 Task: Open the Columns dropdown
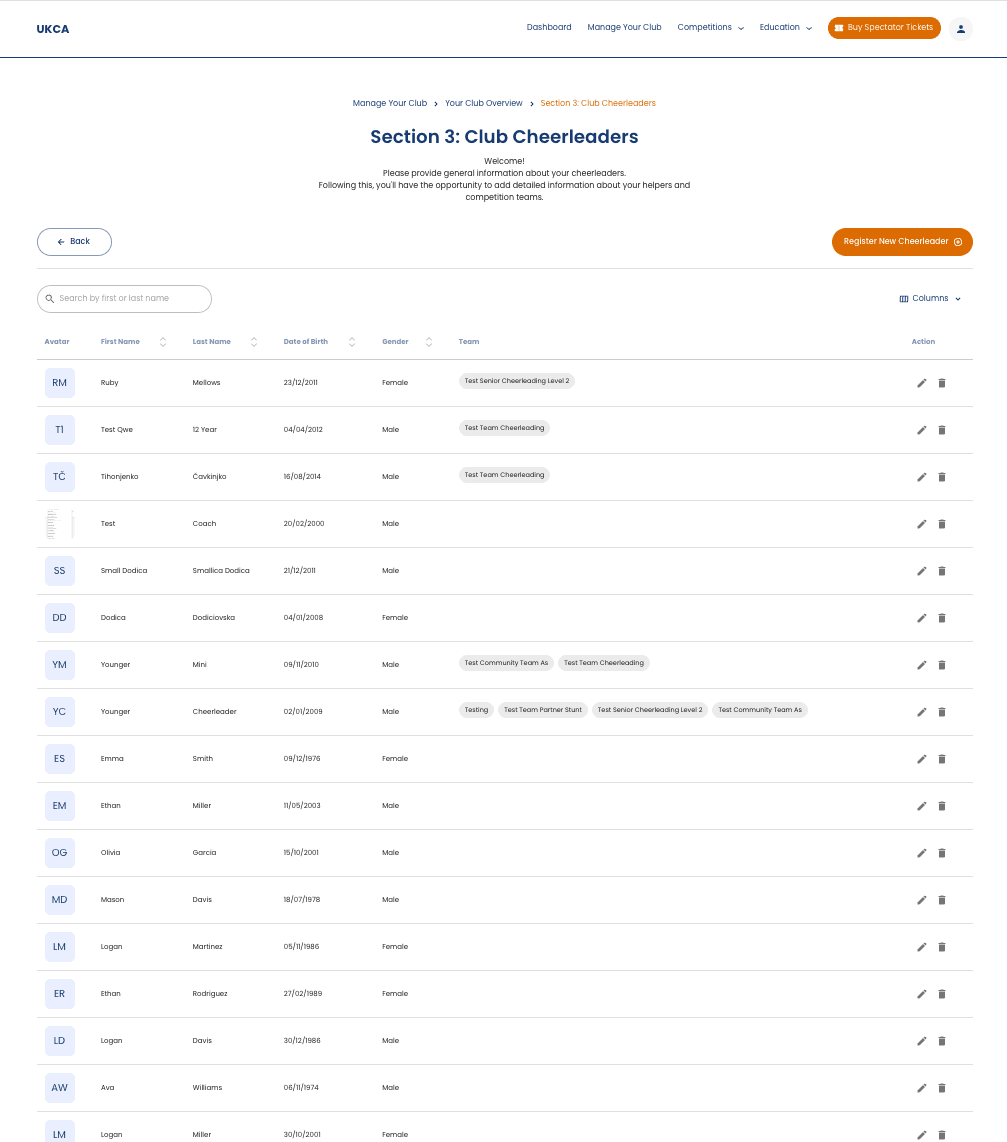click(930, 299)
